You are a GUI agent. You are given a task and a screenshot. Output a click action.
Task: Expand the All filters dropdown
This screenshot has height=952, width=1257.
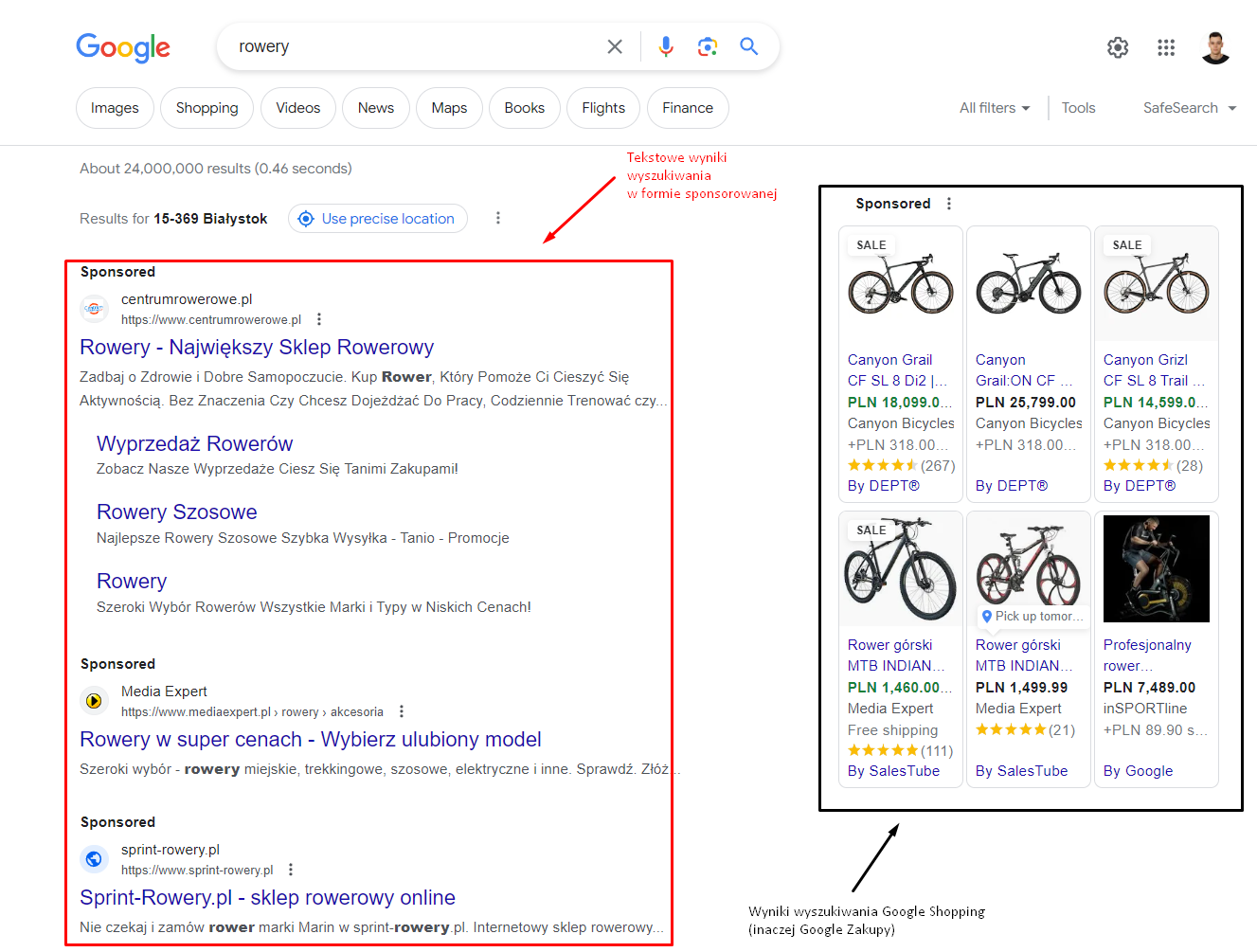point(995,108)
